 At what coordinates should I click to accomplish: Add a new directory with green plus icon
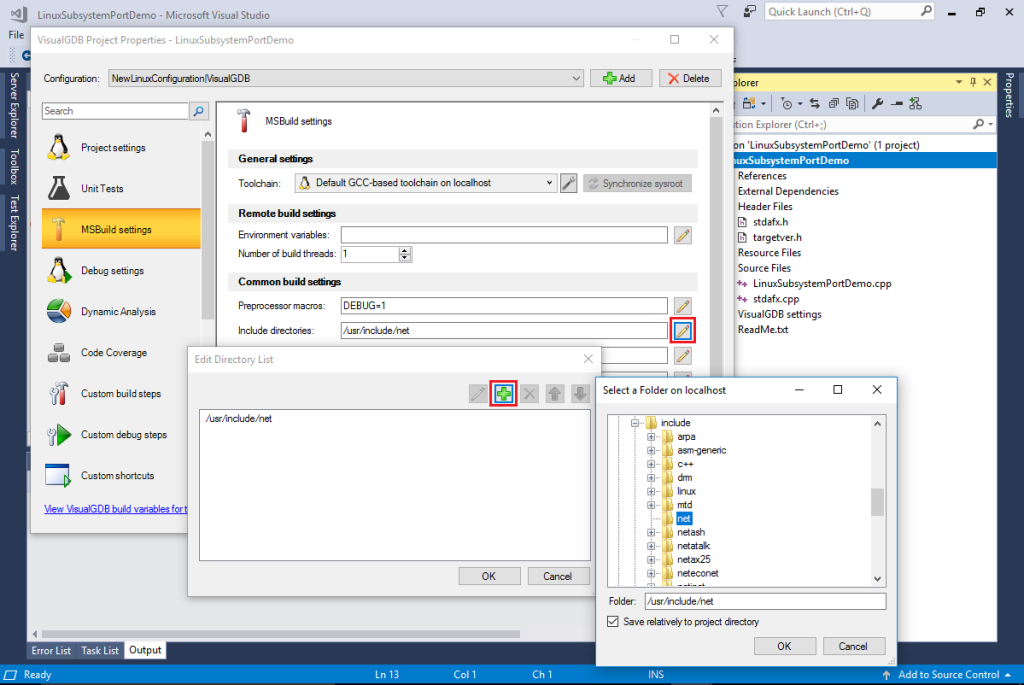click(502, 393)
